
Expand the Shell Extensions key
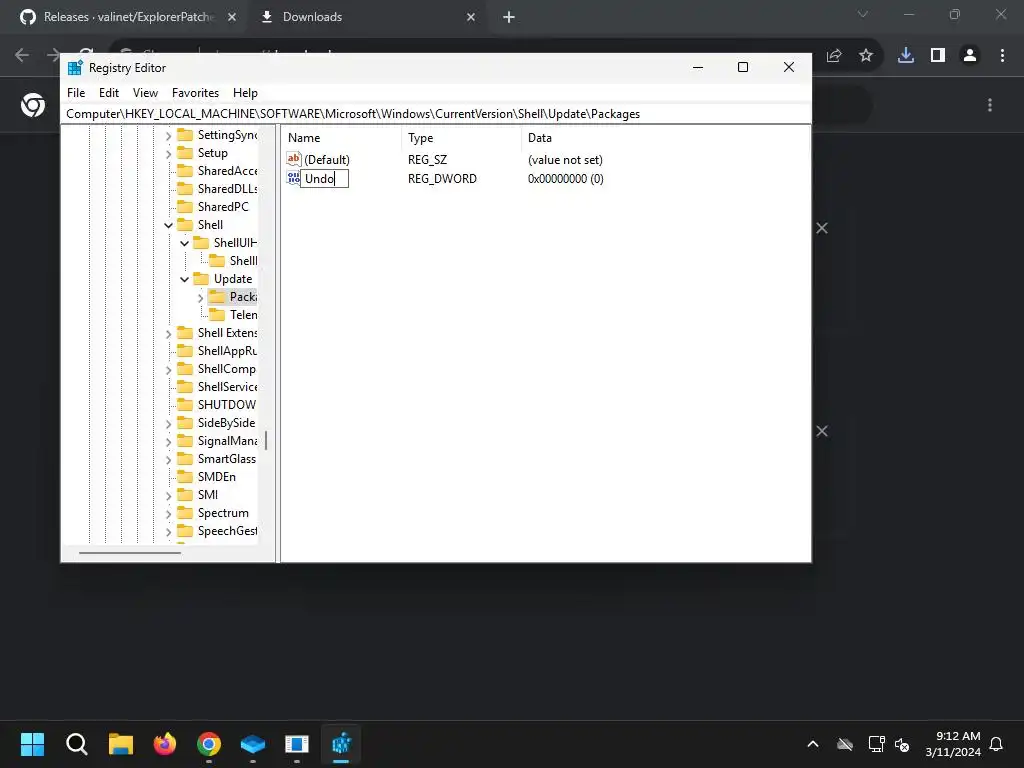pos(168,334)
